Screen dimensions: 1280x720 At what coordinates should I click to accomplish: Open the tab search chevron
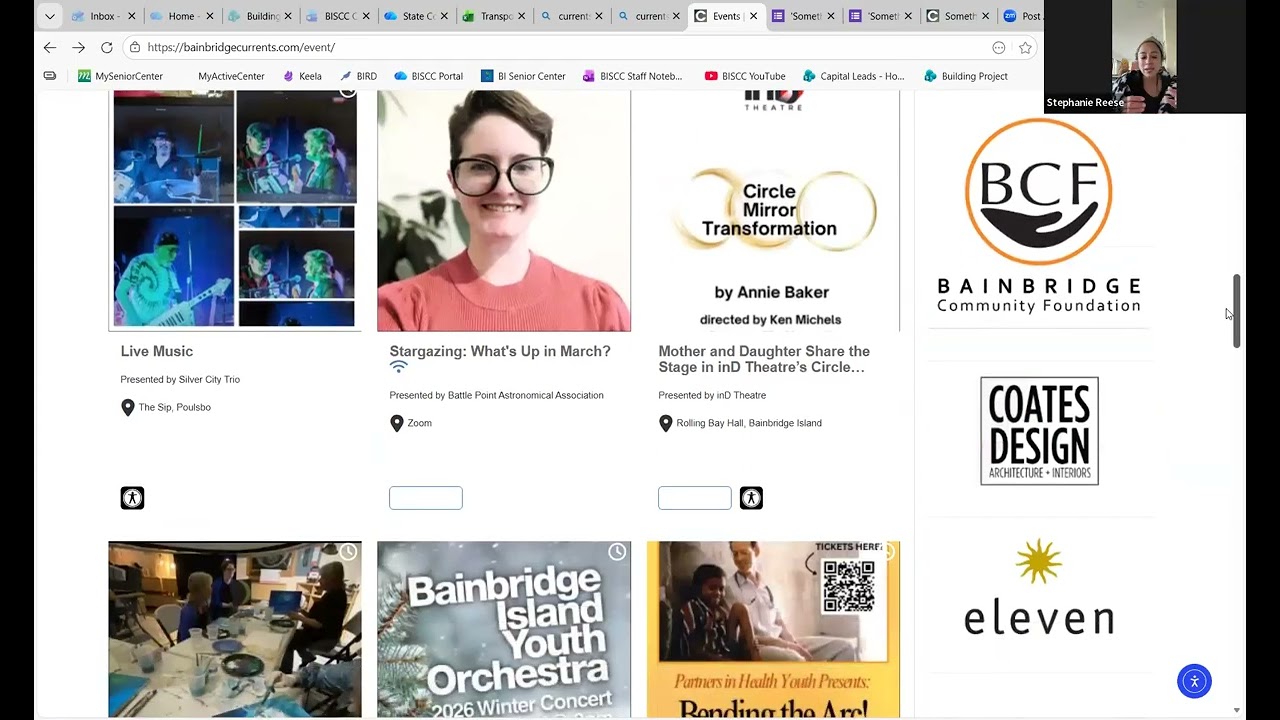49,16
